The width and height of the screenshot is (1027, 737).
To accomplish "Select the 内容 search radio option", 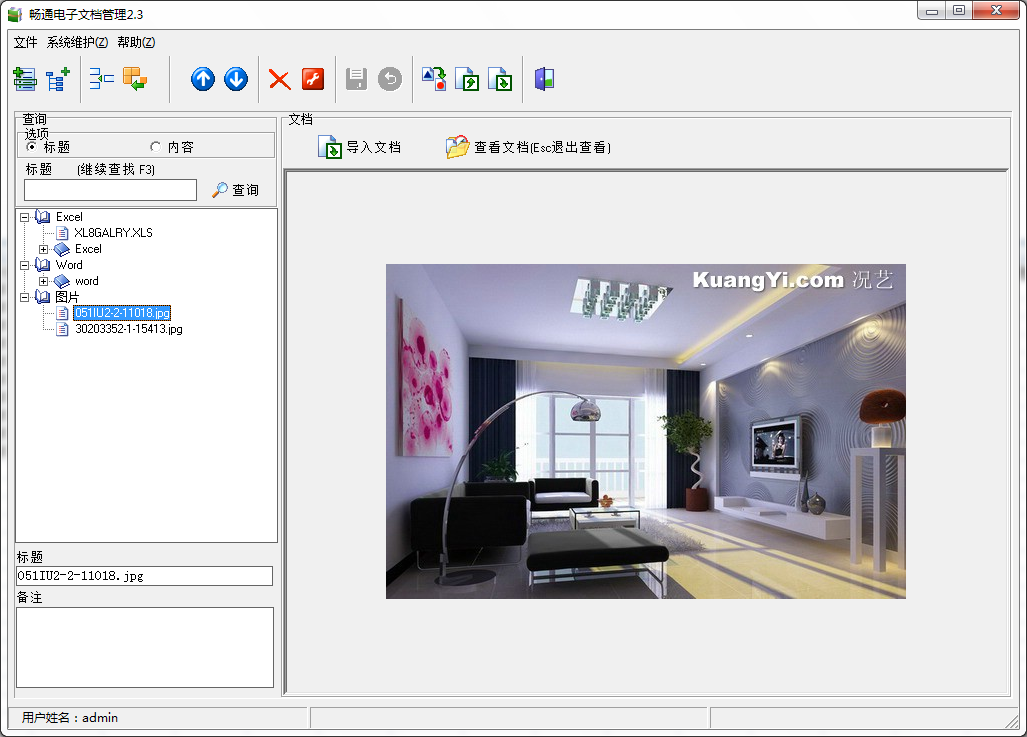I will pos(155,147).
